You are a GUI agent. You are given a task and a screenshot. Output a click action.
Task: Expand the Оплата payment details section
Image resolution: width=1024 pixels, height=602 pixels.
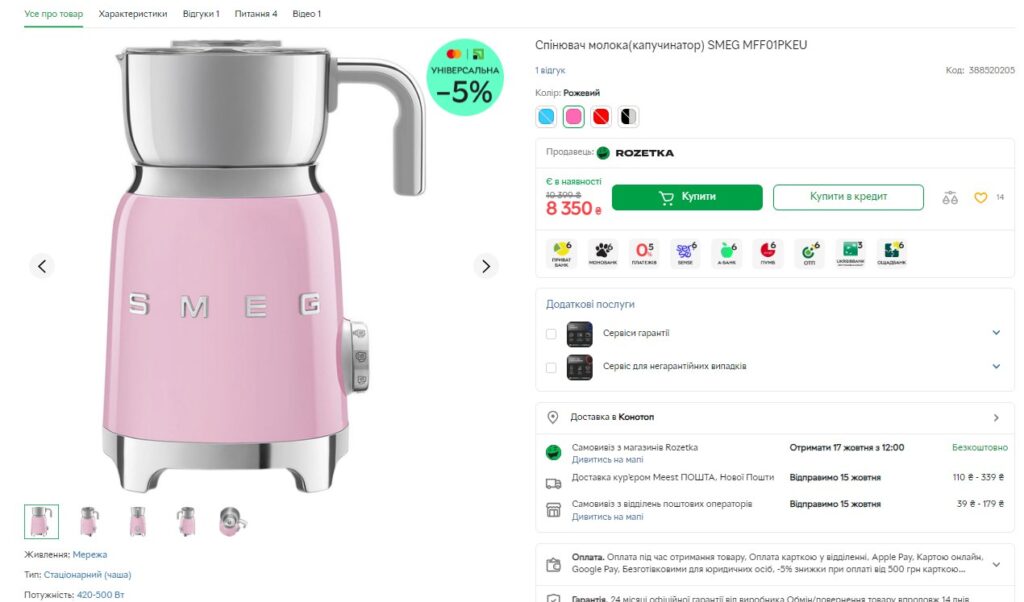pyautogui.click(x=996, y=565)
